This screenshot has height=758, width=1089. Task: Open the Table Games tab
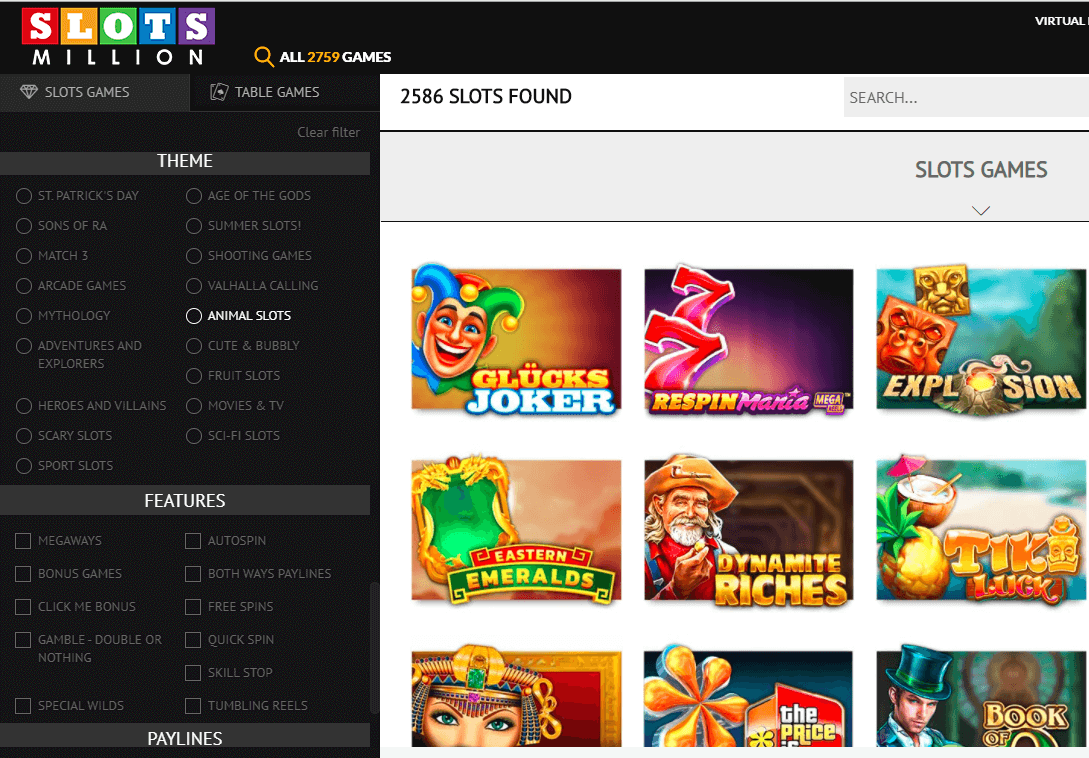(285, 92)
